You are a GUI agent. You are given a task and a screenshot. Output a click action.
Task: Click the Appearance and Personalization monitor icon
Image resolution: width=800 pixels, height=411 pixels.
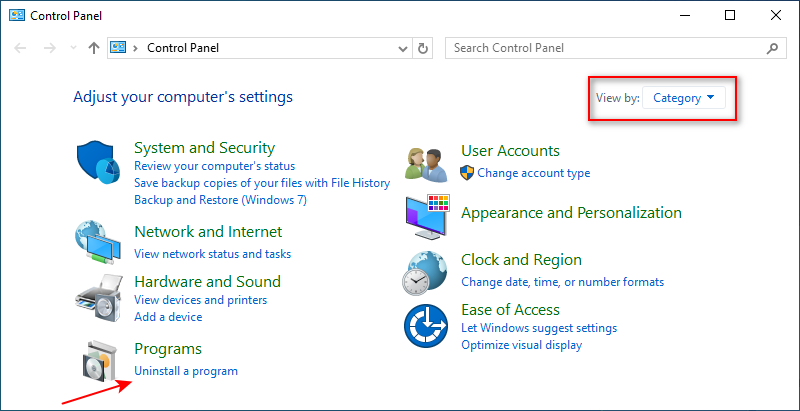tap(428, 217)
